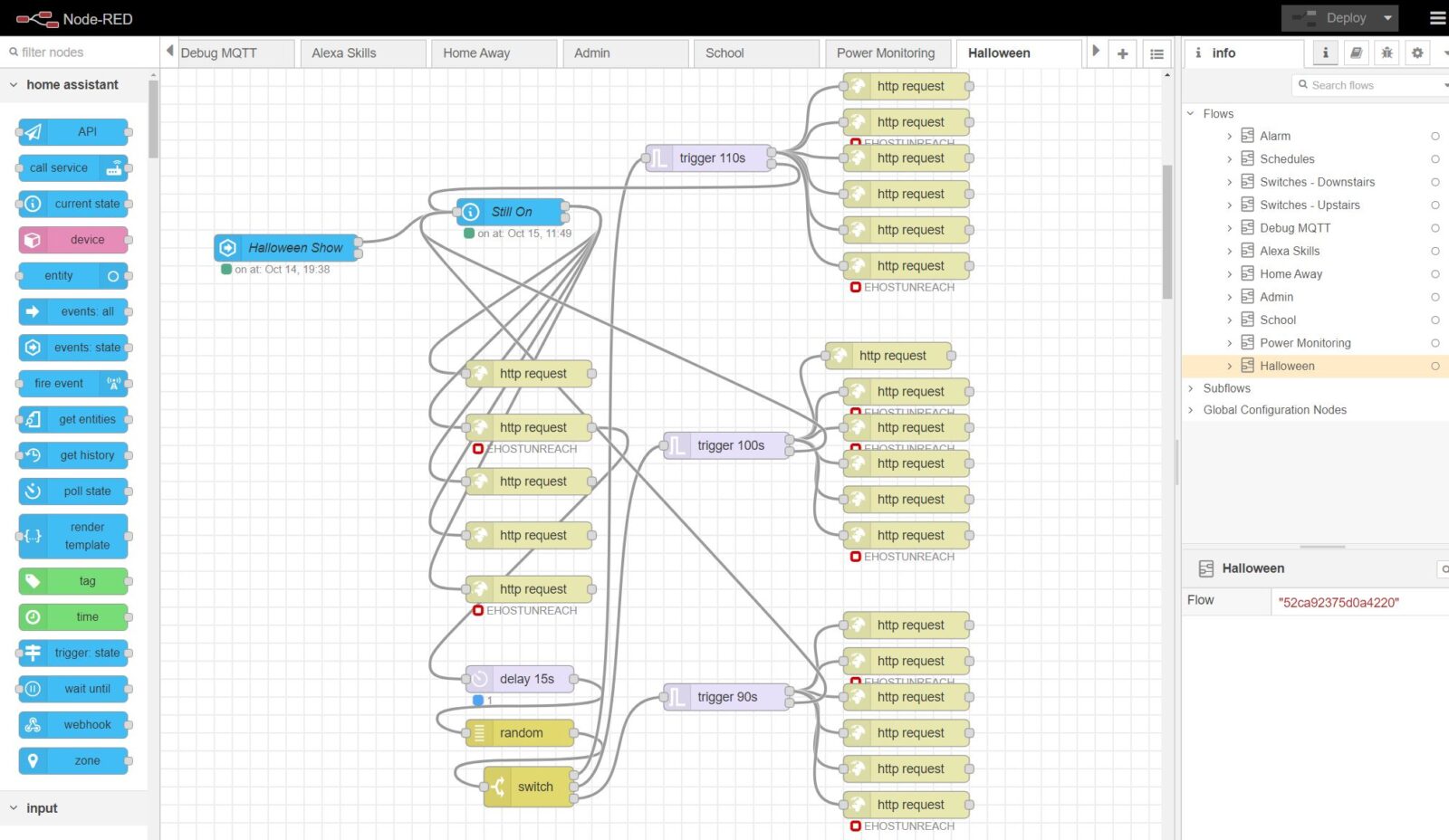The image size is (1449, 840).
Task: Add a new flow with the plus button
Action: pos(1122,53)
